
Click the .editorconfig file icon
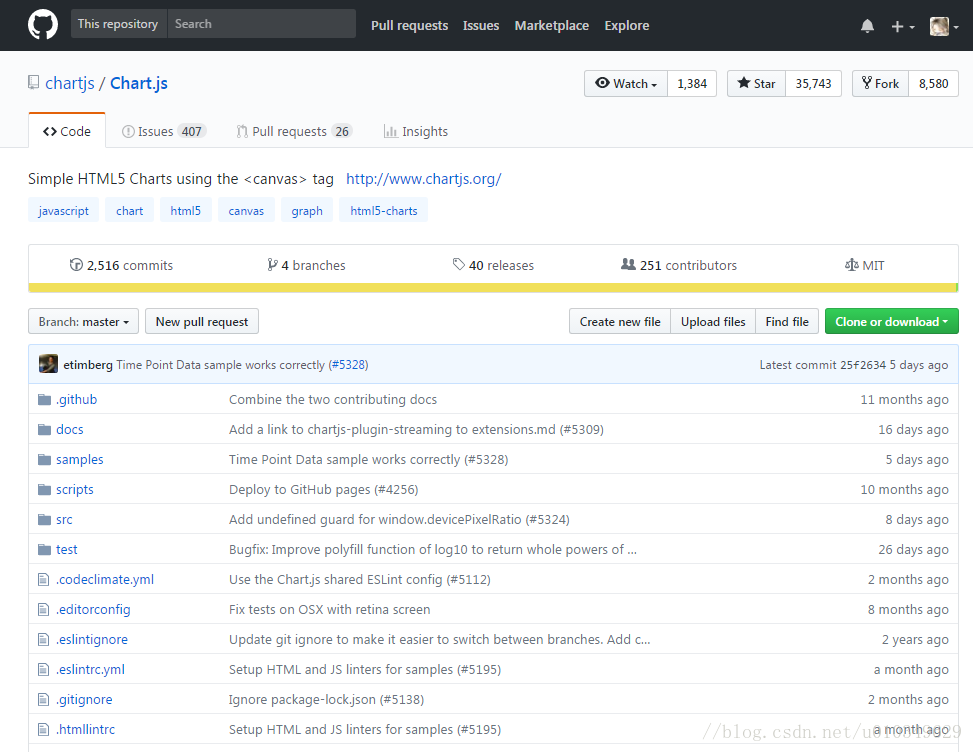coord(43,609)
